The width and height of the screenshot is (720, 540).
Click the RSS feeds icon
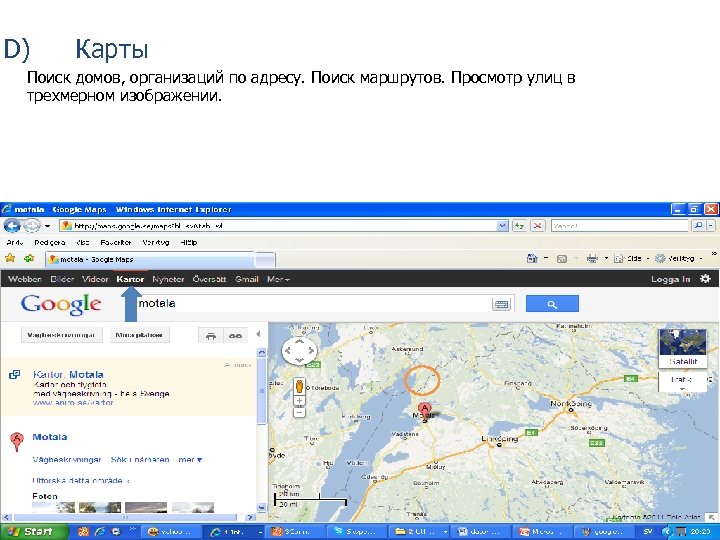point(562,259)
